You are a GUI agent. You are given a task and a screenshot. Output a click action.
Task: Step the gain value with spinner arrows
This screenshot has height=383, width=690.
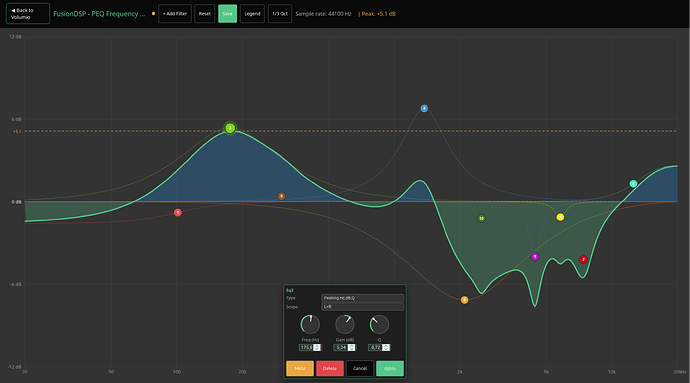351,348
